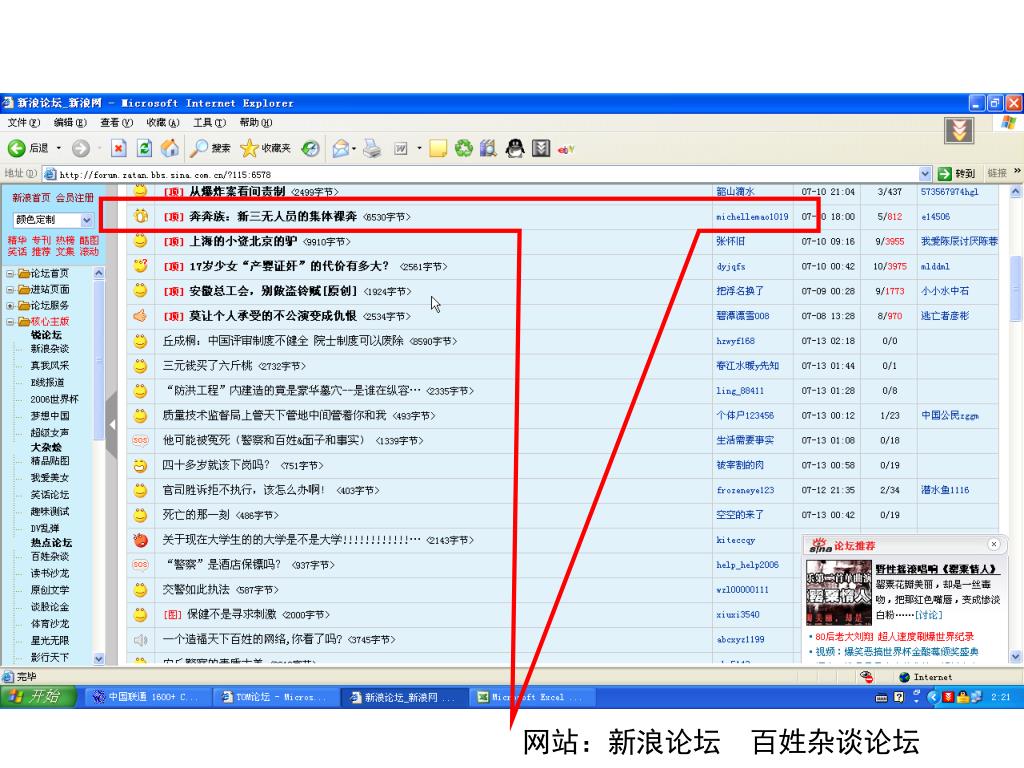1024x768 pixels.
Task: Click the green recycle toolbar icon
Action: (464, 149)
